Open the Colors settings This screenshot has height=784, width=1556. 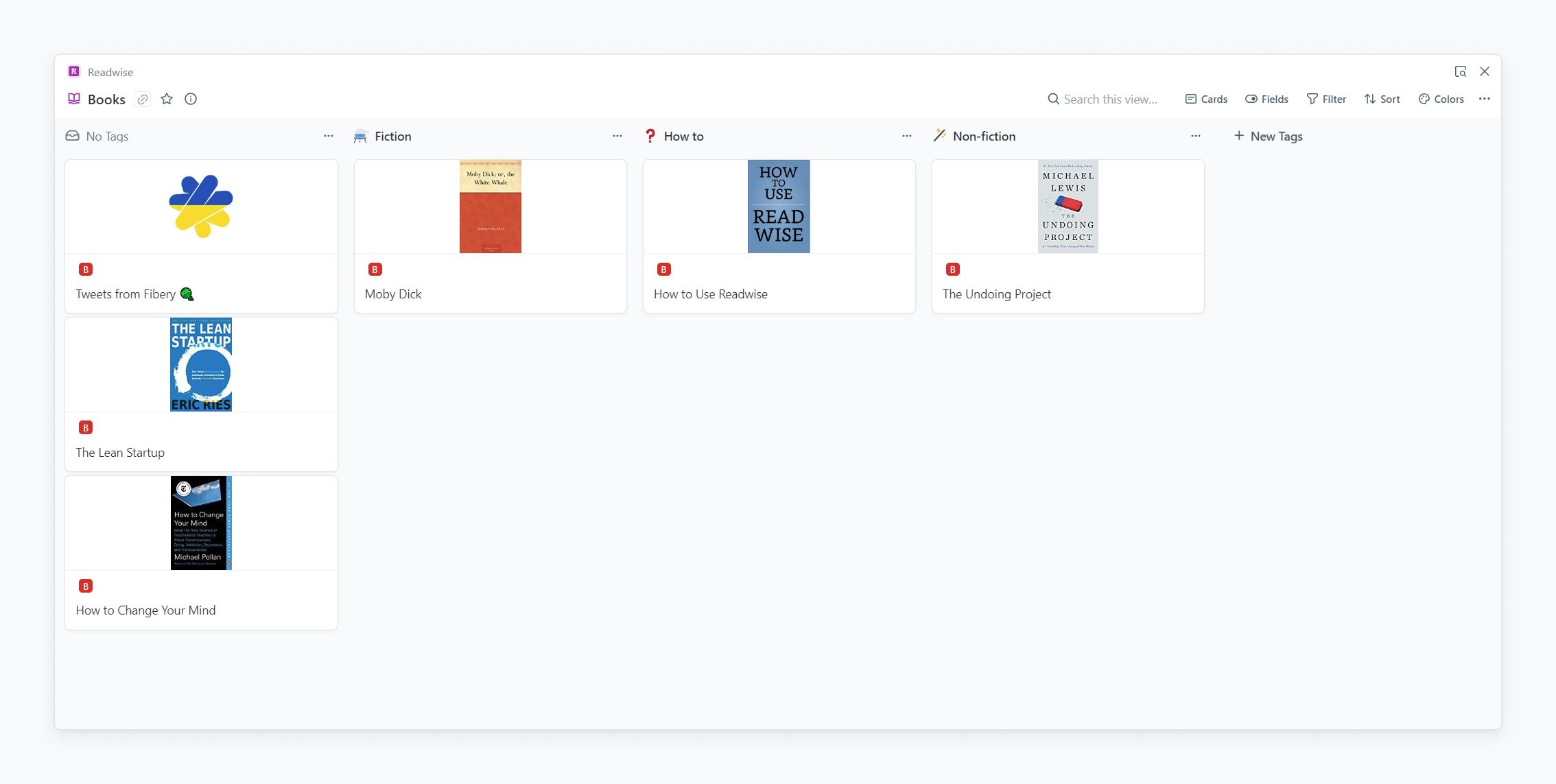click(1441, 99)
